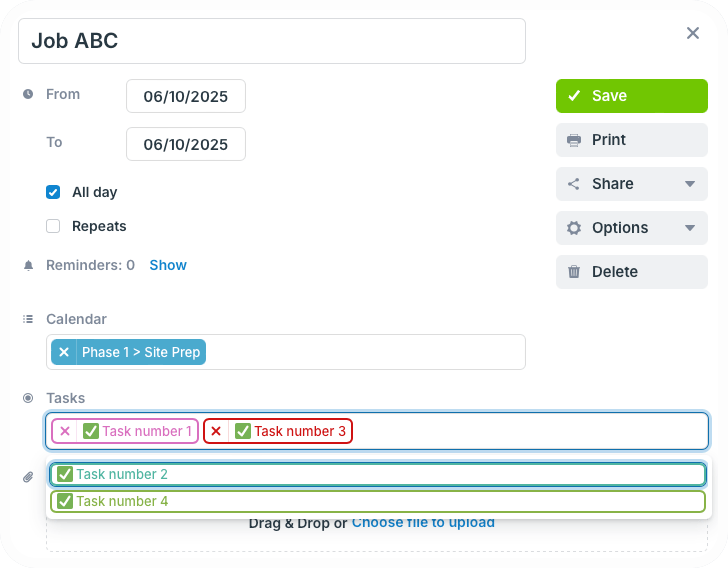Enable the Repeats checkbox
Image resolution: width=728 pixels, height=568 pixels.
[53, 226]
